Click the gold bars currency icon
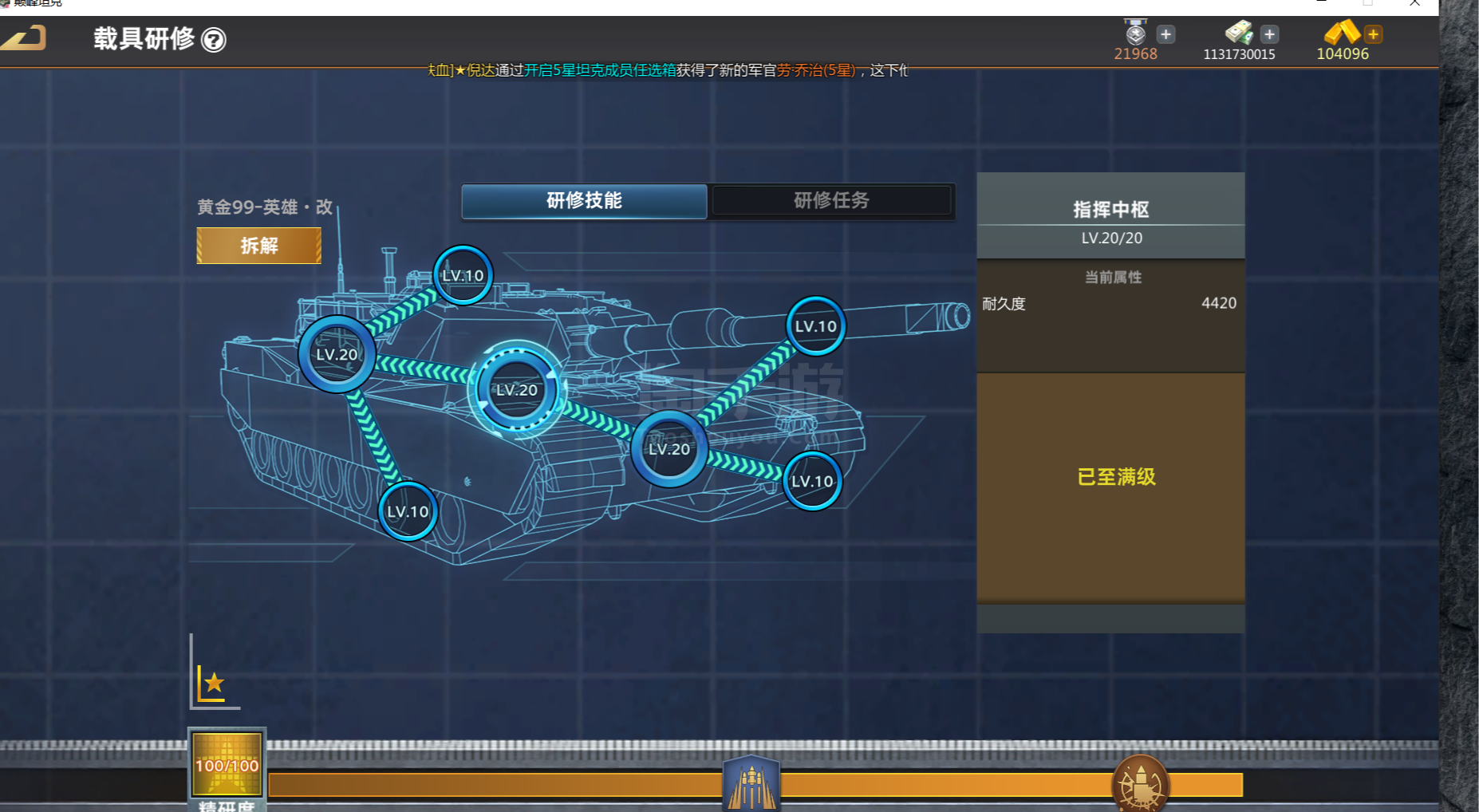Image resolution: width=1479 pixels, height=812 pixels. [x=1342, y=33]
